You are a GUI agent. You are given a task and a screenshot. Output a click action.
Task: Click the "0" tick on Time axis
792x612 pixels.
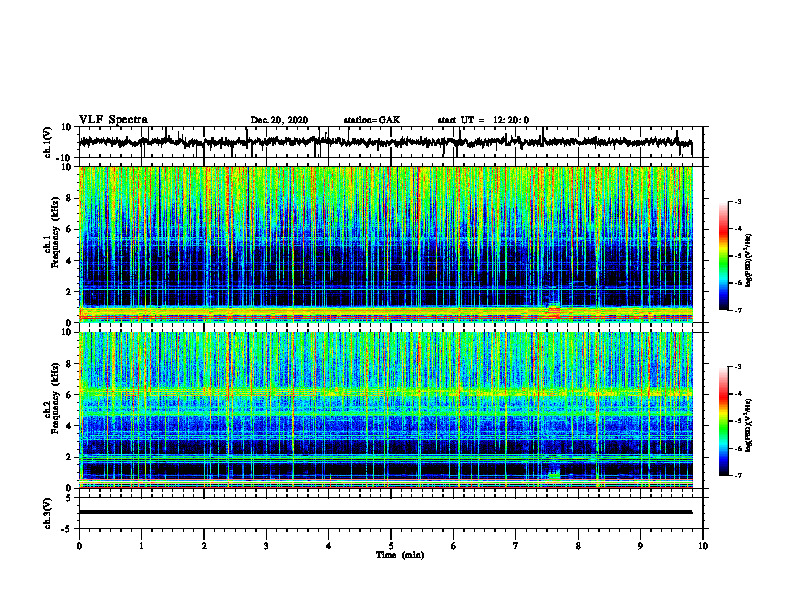pyautogui.click(x=79, y=546)
